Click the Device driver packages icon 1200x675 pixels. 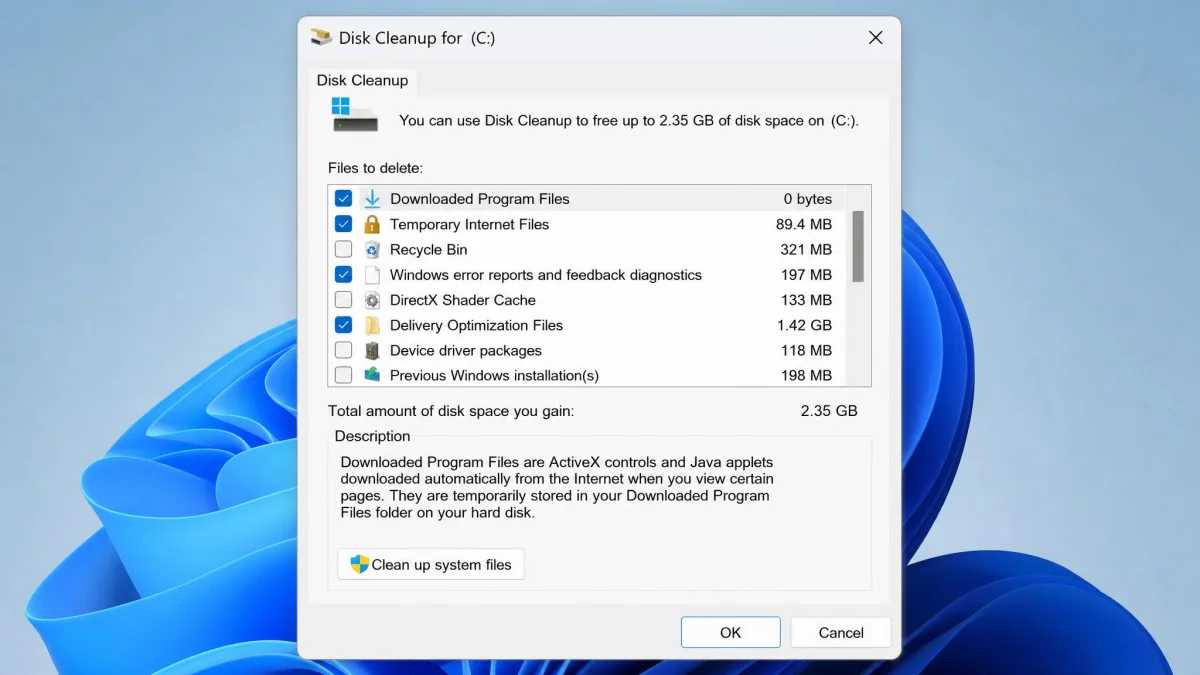tap(372, 350)
